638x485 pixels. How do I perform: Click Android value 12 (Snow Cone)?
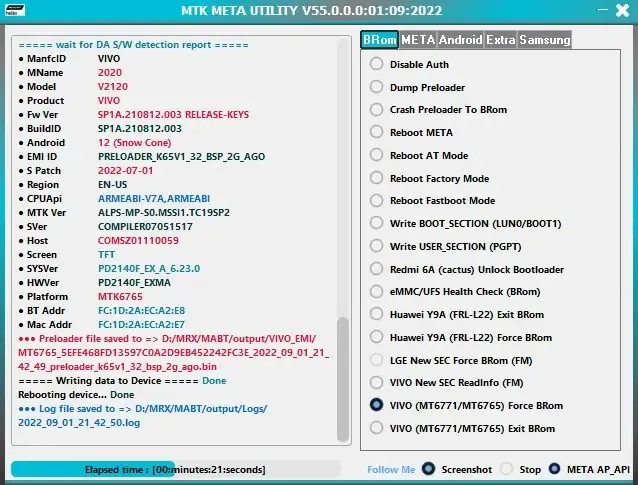(x=134, y=143)
